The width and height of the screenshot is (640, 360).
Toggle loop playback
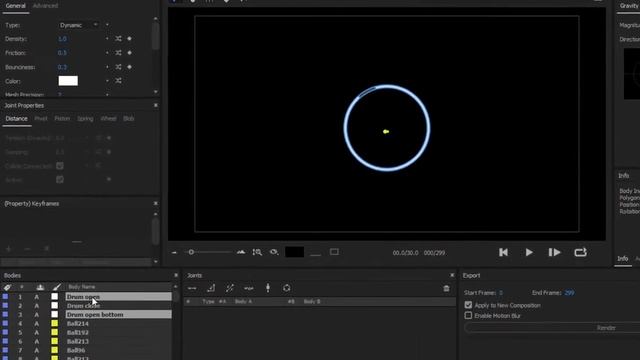tap(580, 253)
